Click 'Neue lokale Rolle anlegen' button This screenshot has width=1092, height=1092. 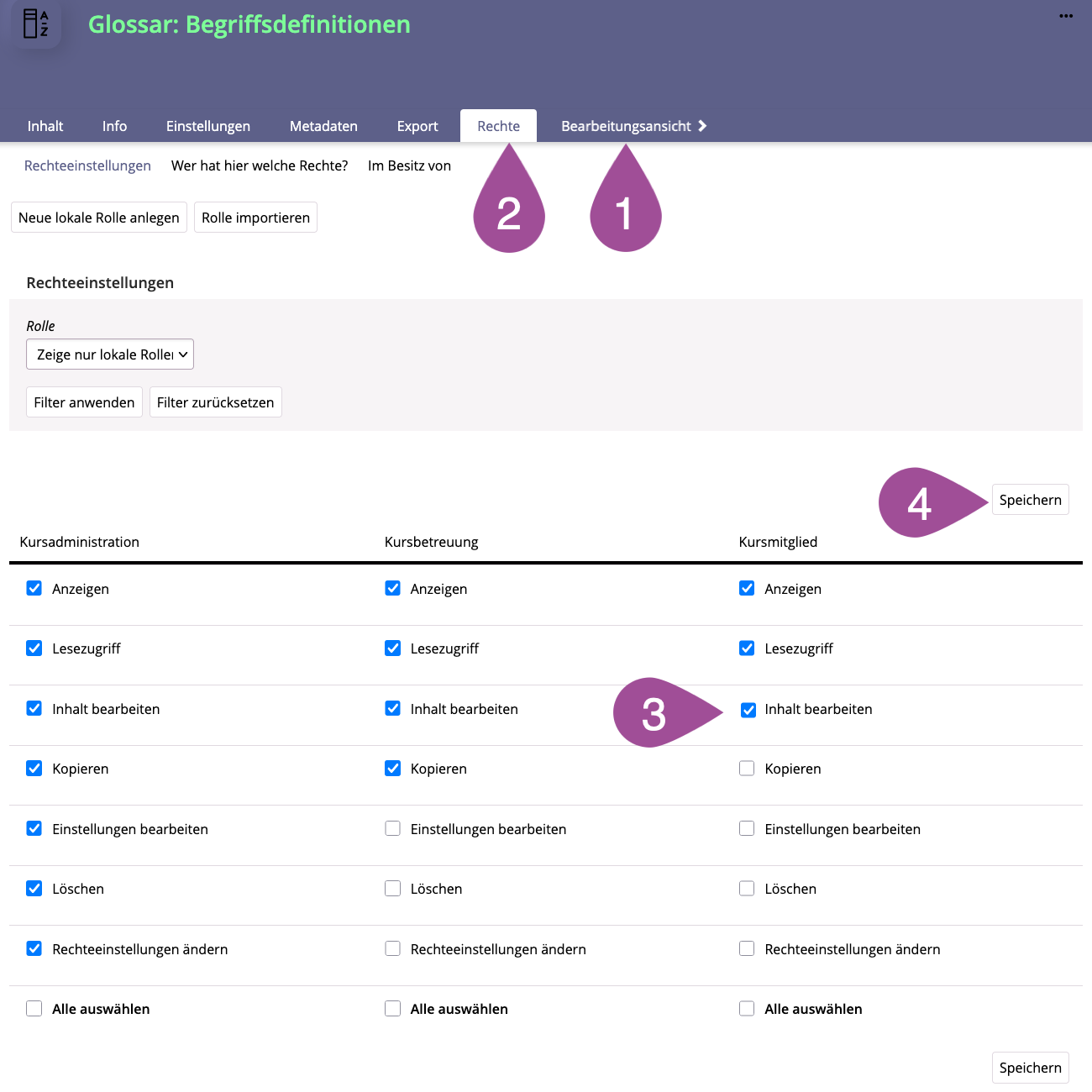(x=99, y=218)
